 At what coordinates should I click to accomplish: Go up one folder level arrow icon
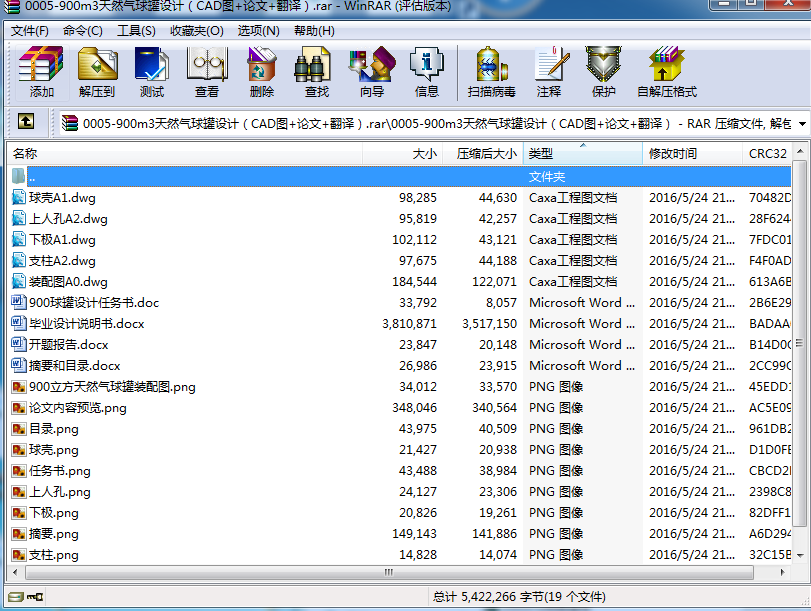click(x=26, y=122)
